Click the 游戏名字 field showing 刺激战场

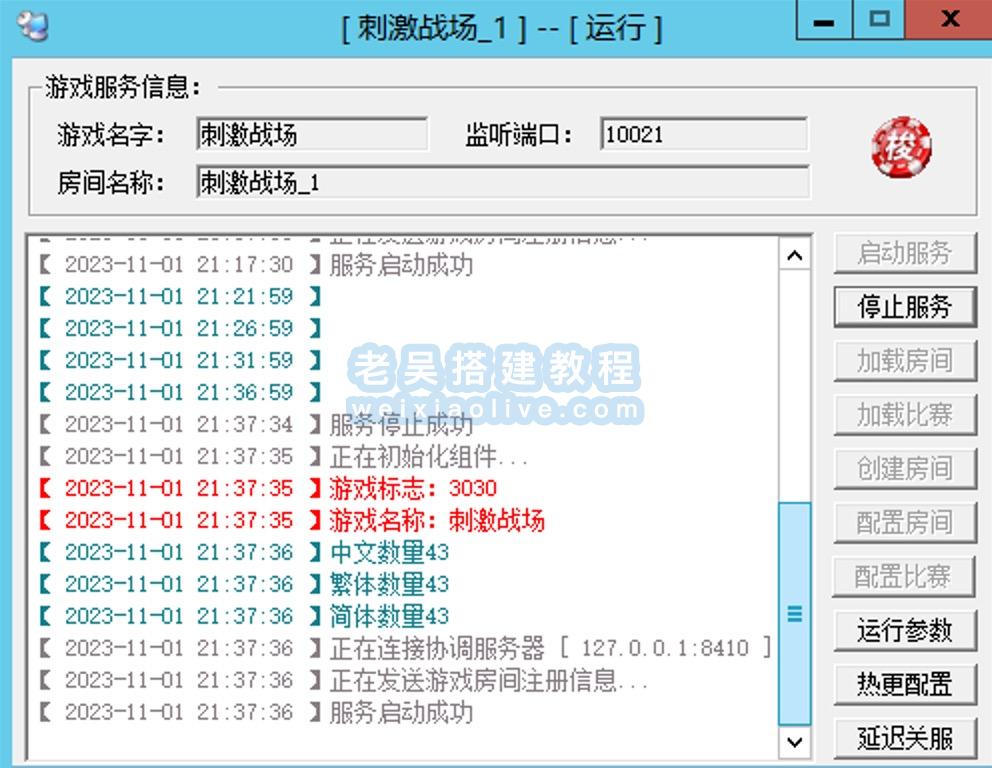(310, 134)
